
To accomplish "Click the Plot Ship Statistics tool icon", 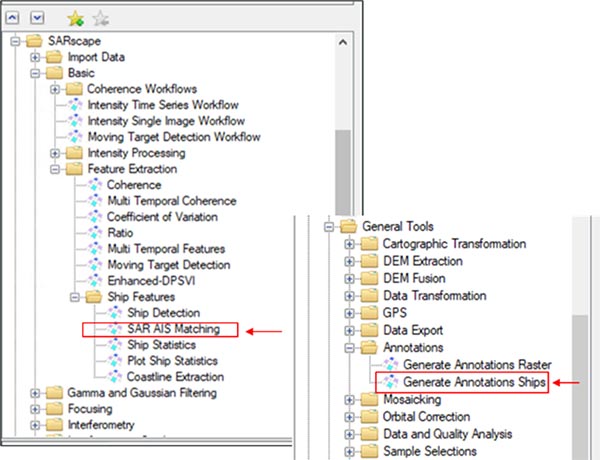I will (x=114, y=361).
